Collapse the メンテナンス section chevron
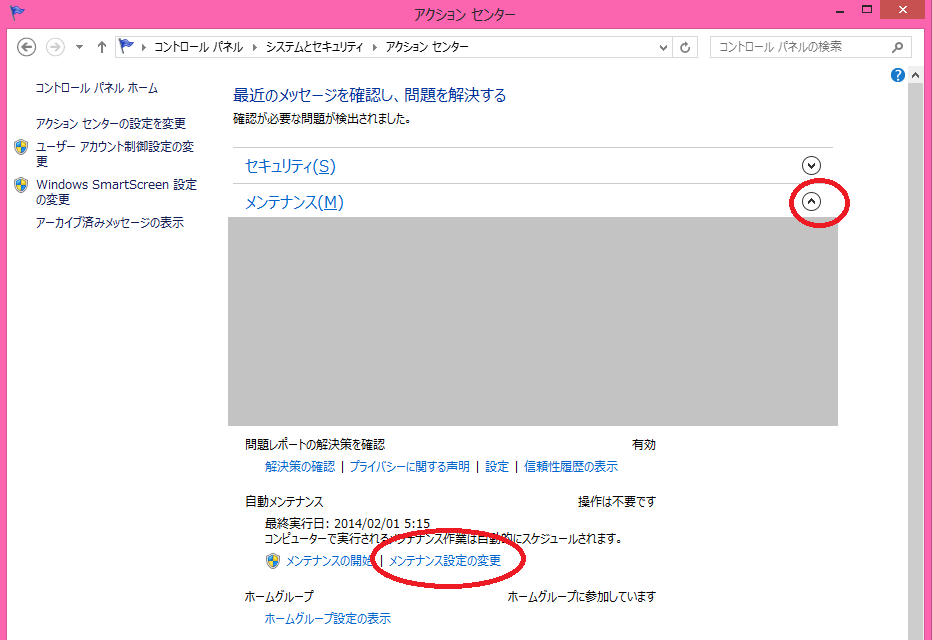 pyautogui.click(x=811, y=201)
